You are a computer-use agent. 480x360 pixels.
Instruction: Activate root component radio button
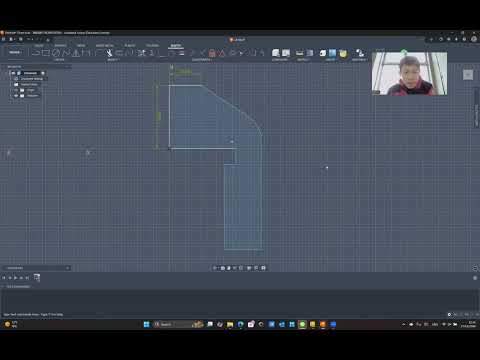click(43, 73)
